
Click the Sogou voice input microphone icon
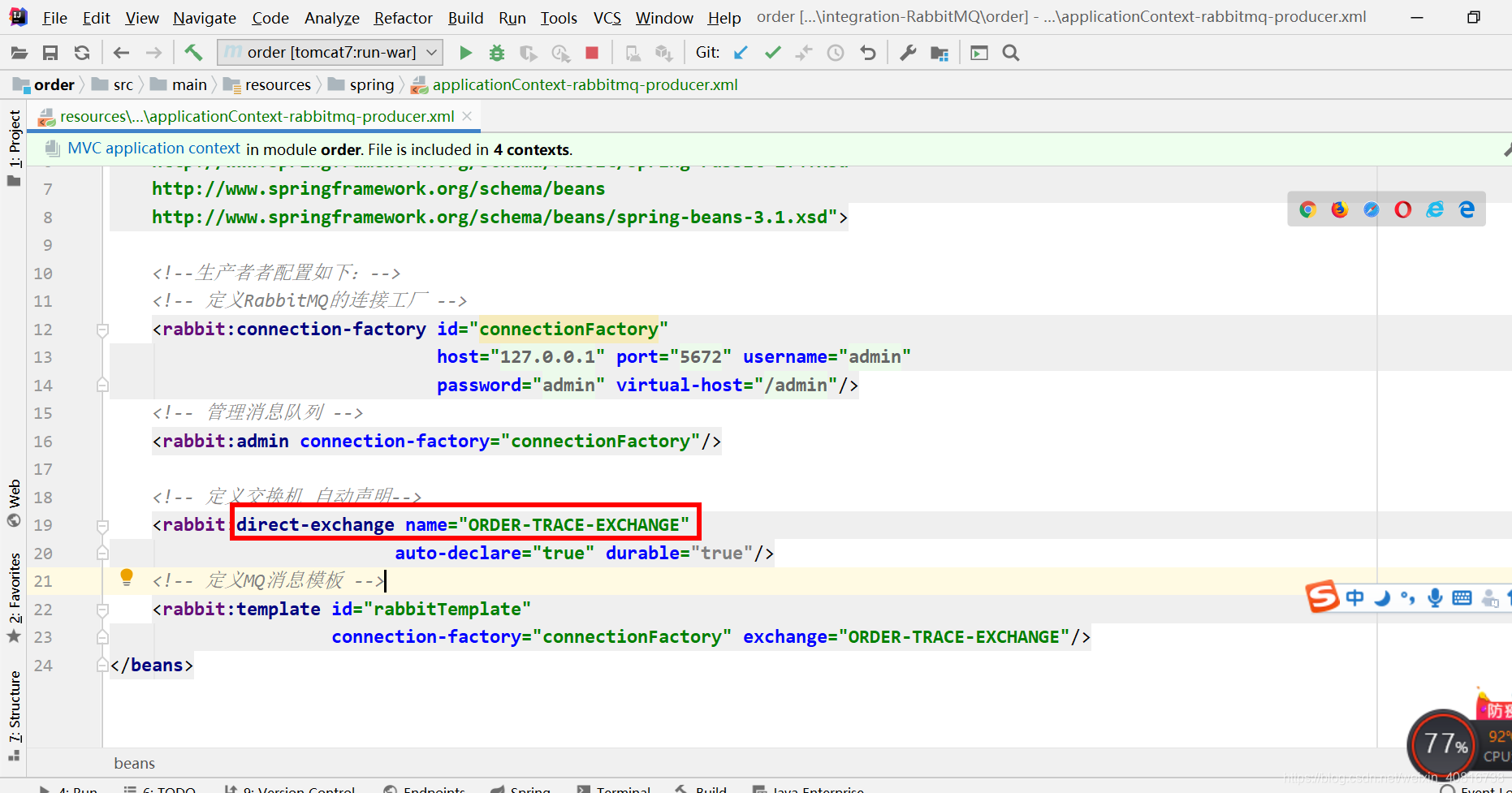(x=1435, y=598)
